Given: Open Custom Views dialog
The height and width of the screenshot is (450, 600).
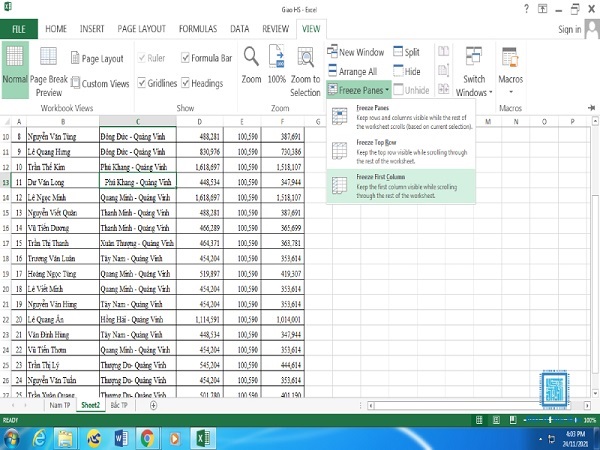Looking at the screenshot, I should pos(100,83).
